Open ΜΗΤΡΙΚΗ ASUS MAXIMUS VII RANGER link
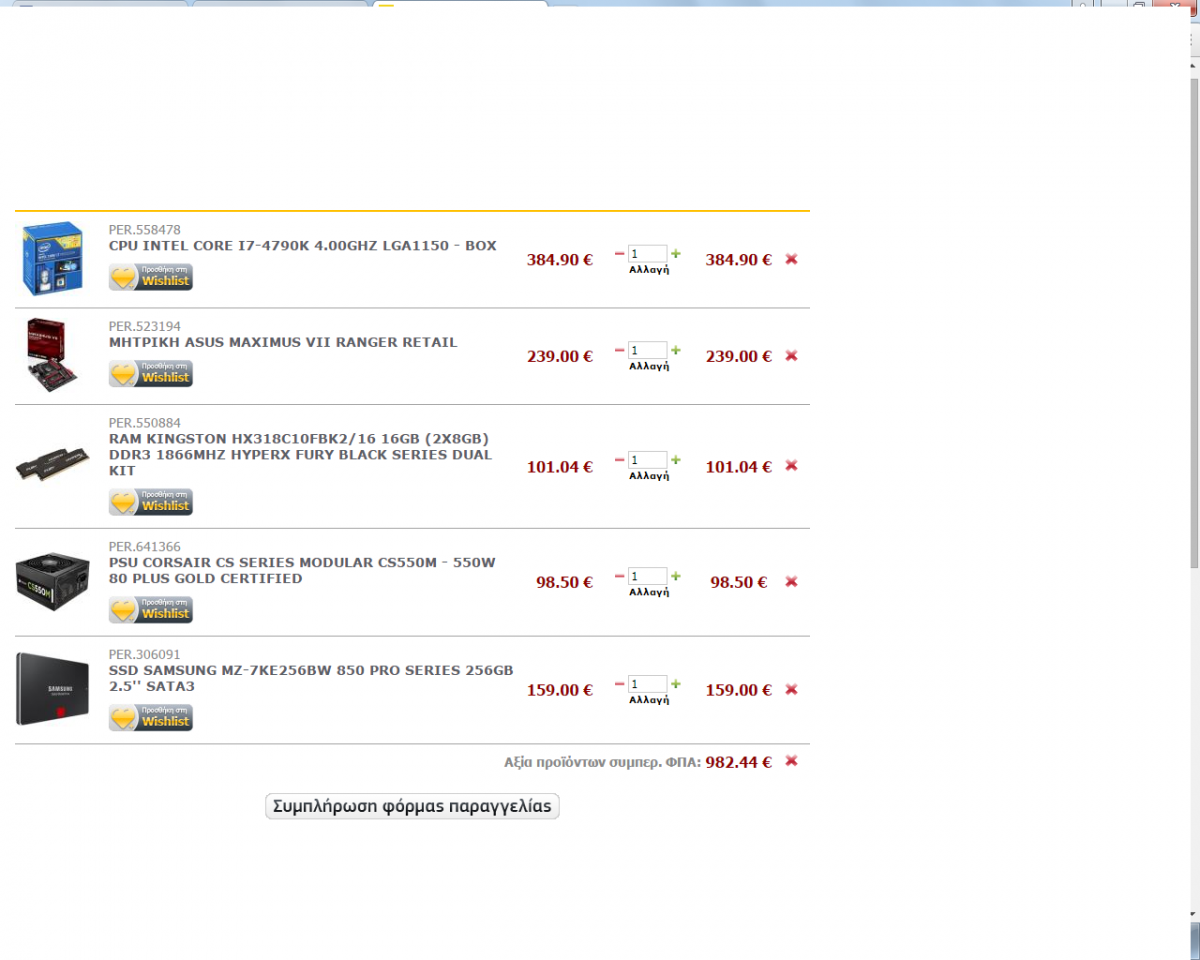 click(x=283, y=342)
